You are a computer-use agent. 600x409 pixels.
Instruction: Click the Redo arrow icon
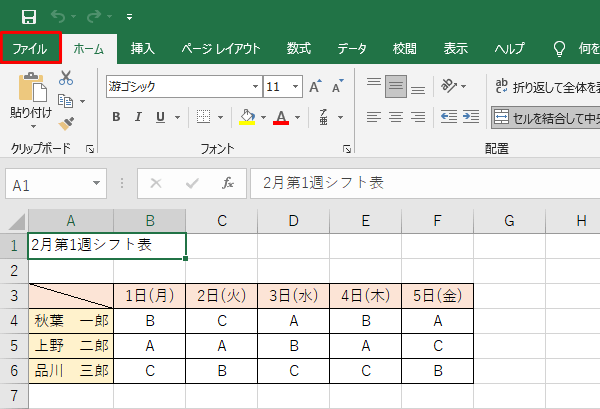[94, 16]
